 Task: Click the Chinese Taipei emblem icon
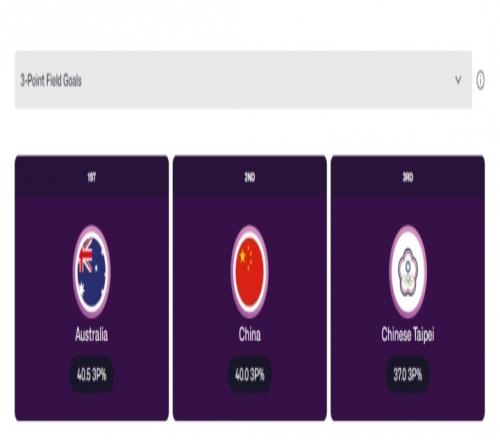[408, 272]
